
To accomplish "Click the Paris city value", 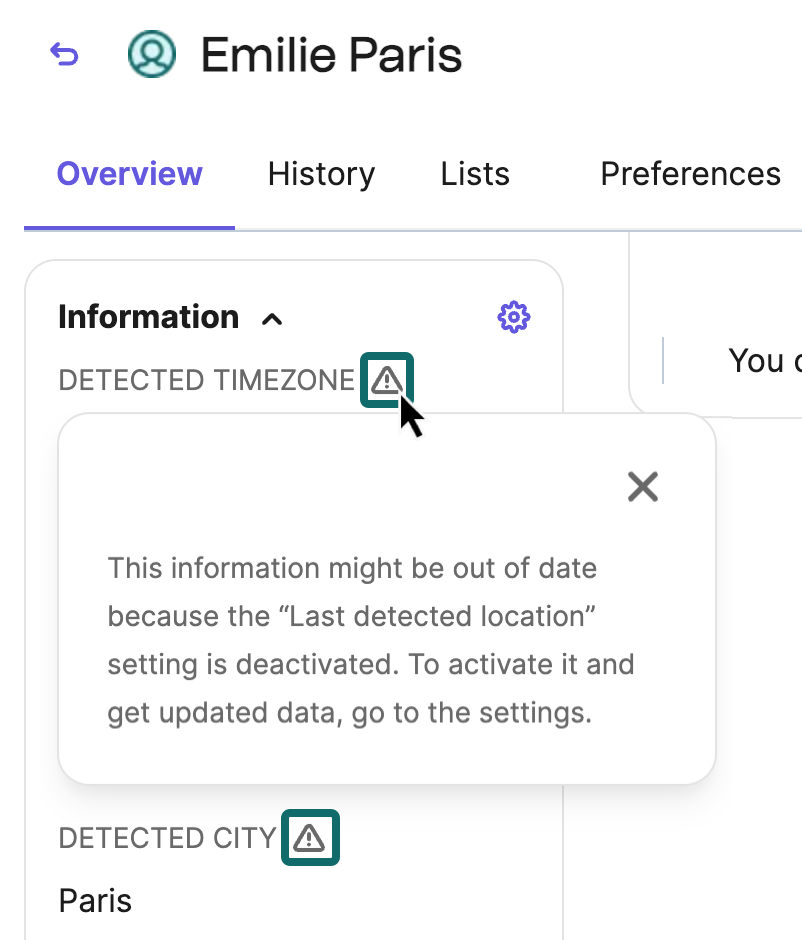I will (x=95, y=900).
